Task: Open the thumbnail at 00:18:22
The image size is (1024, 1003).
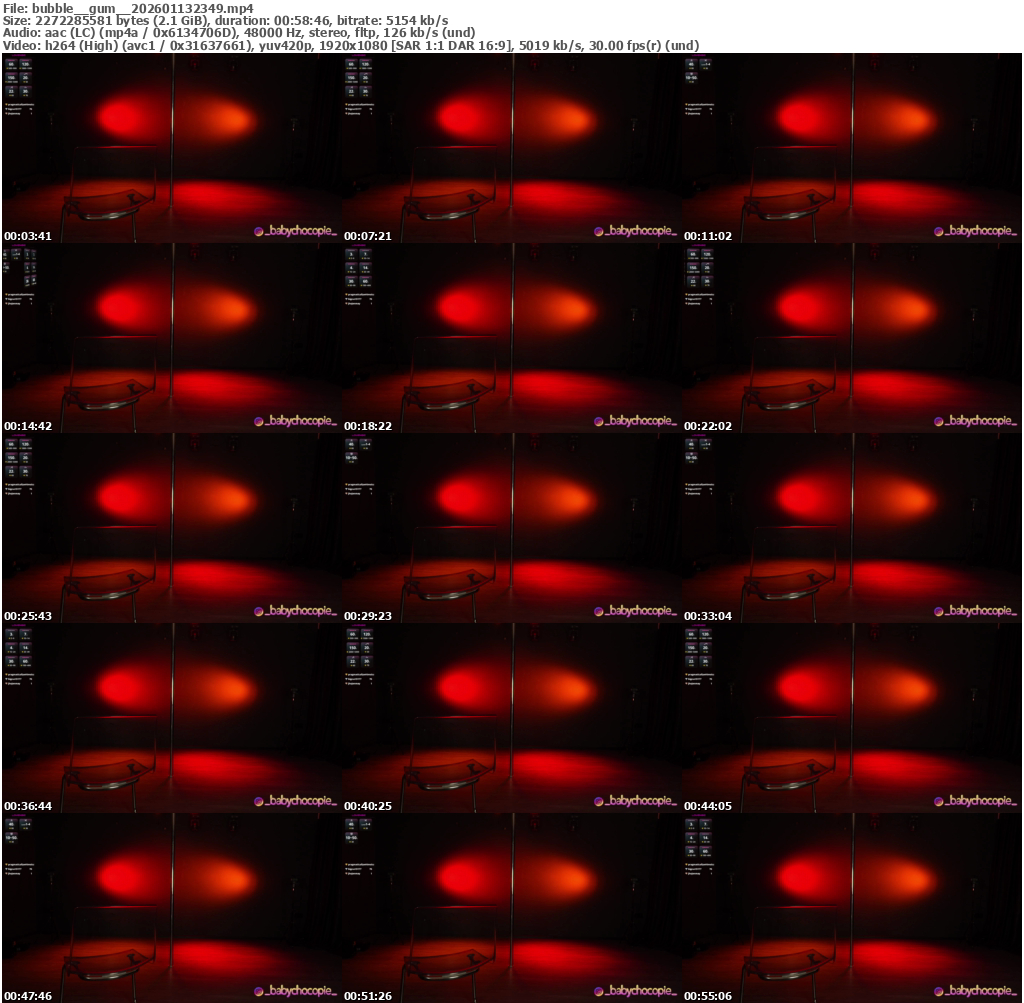Action: tap(511, 338)
